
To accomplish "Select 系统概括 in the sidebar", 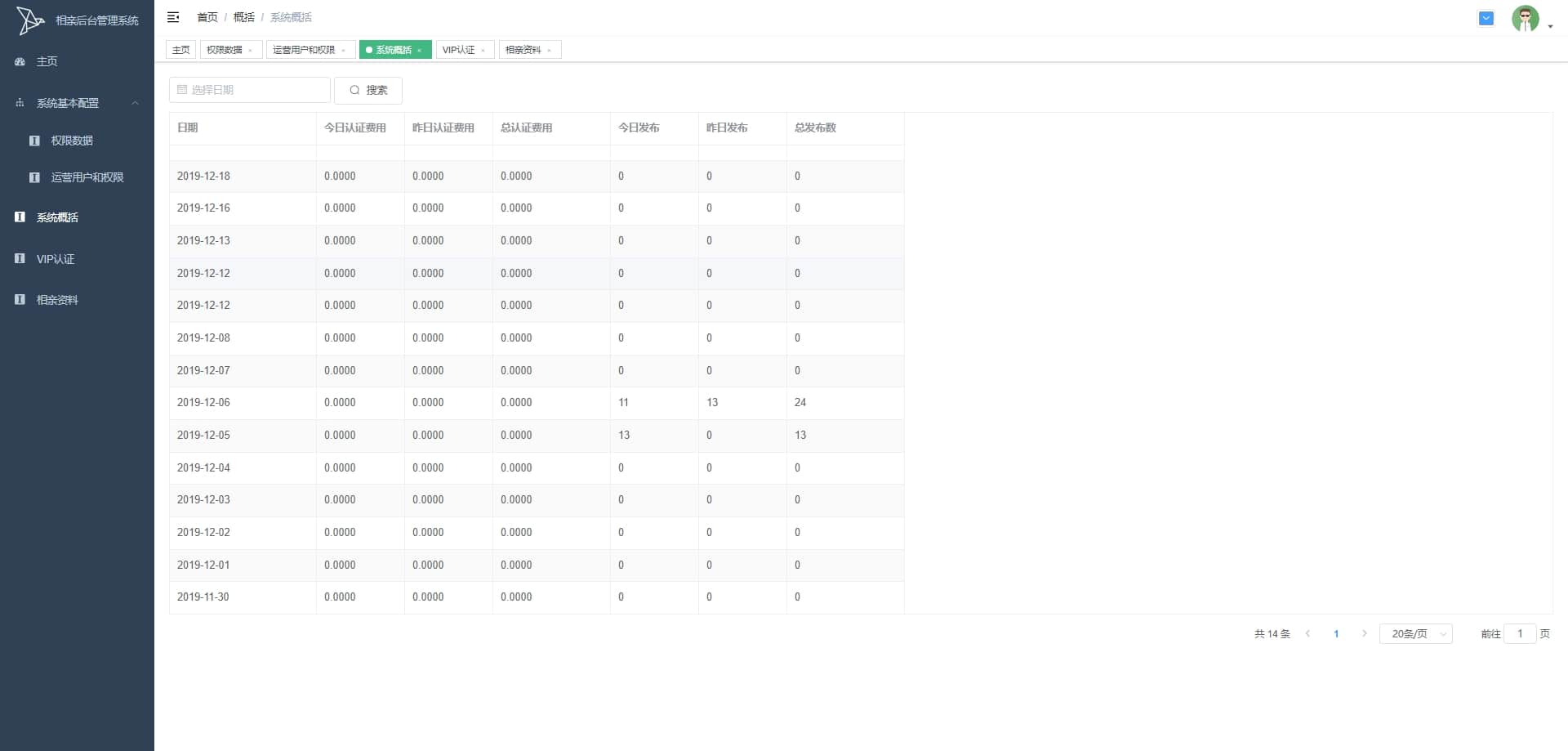I will pyautogui.click(x=77, y=217).
